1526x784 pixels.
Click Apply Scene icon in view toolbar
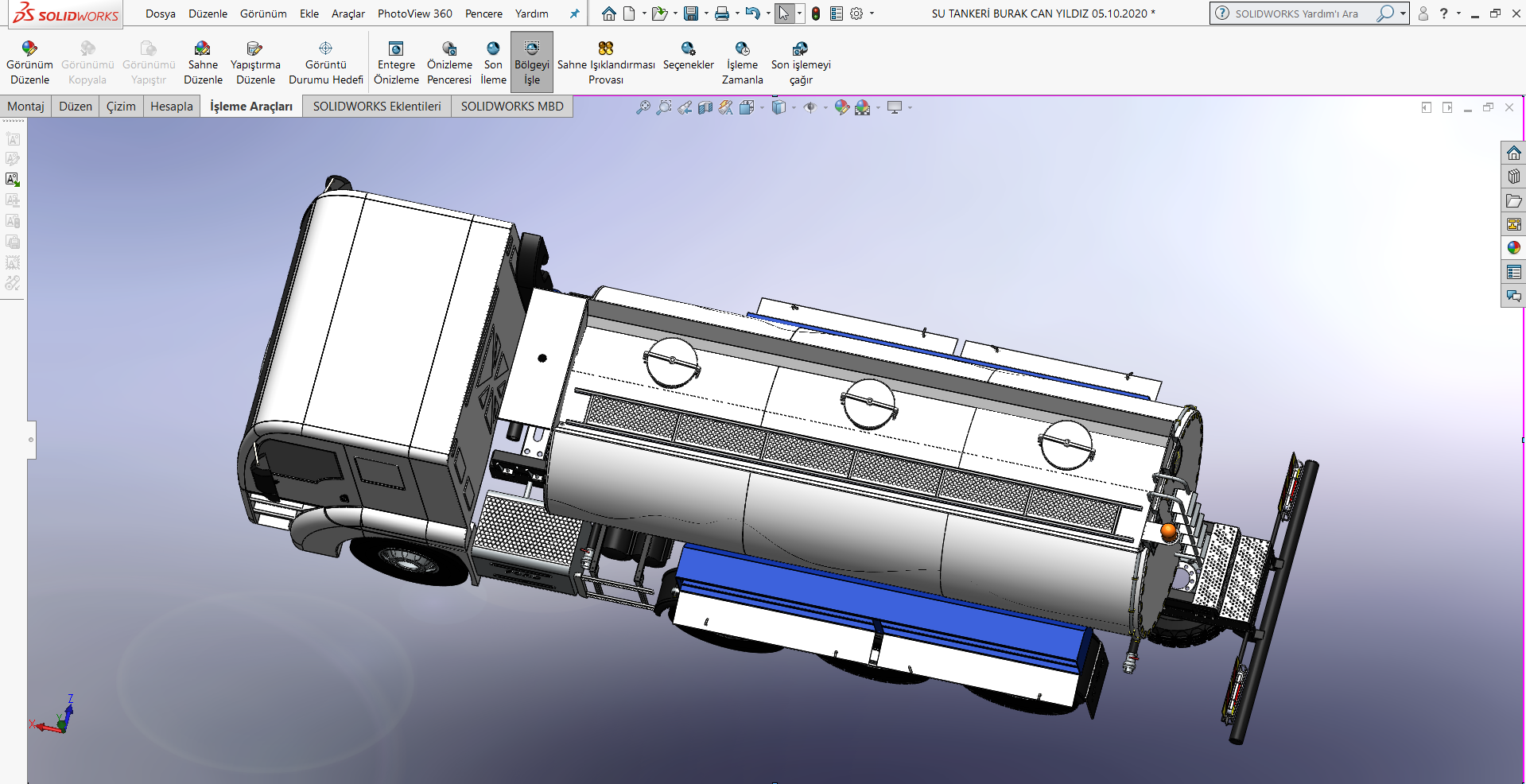click(863, 107)
